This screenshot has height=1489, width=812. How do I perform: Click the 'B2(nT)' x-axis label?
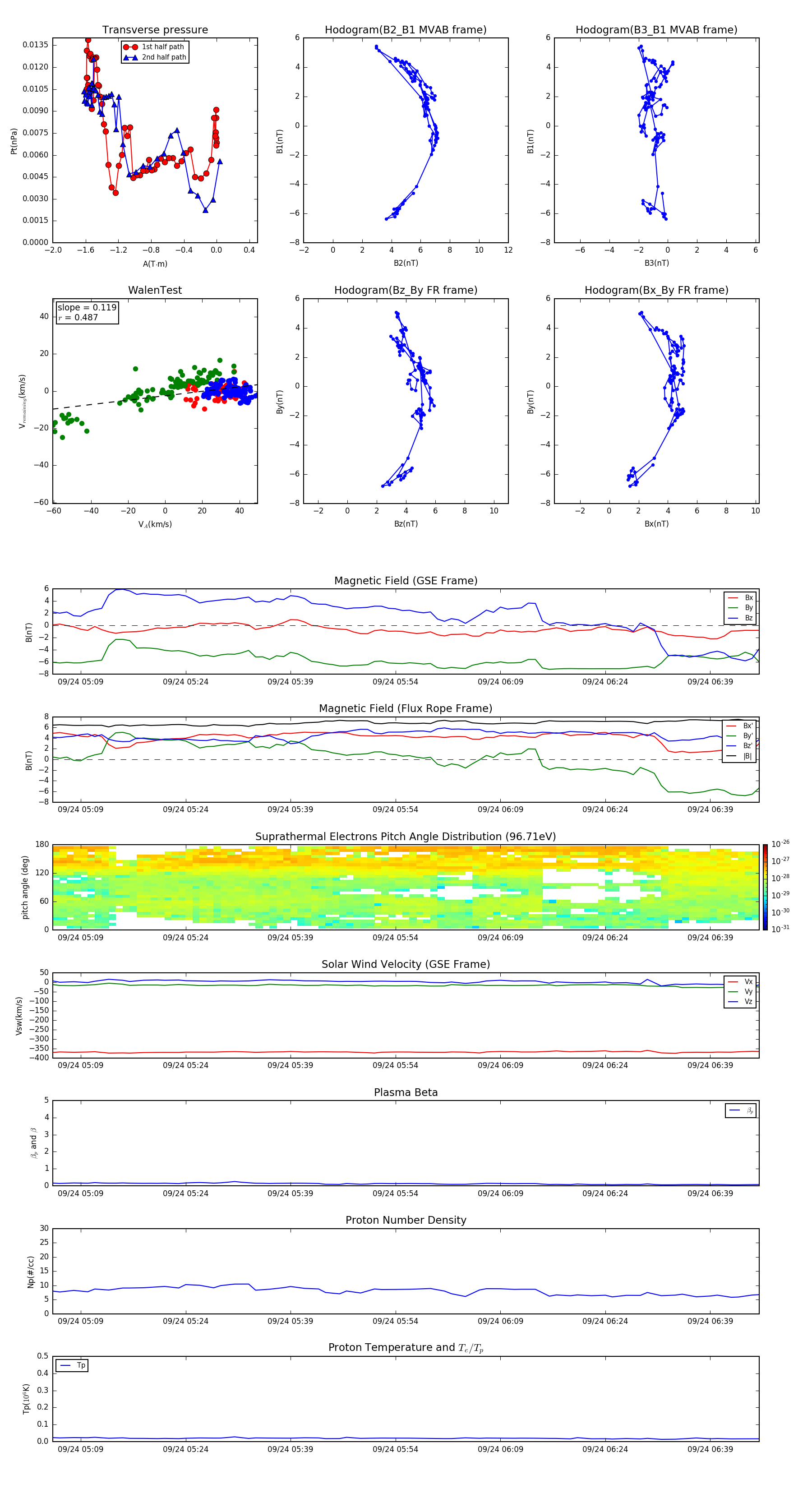[406, 263]
